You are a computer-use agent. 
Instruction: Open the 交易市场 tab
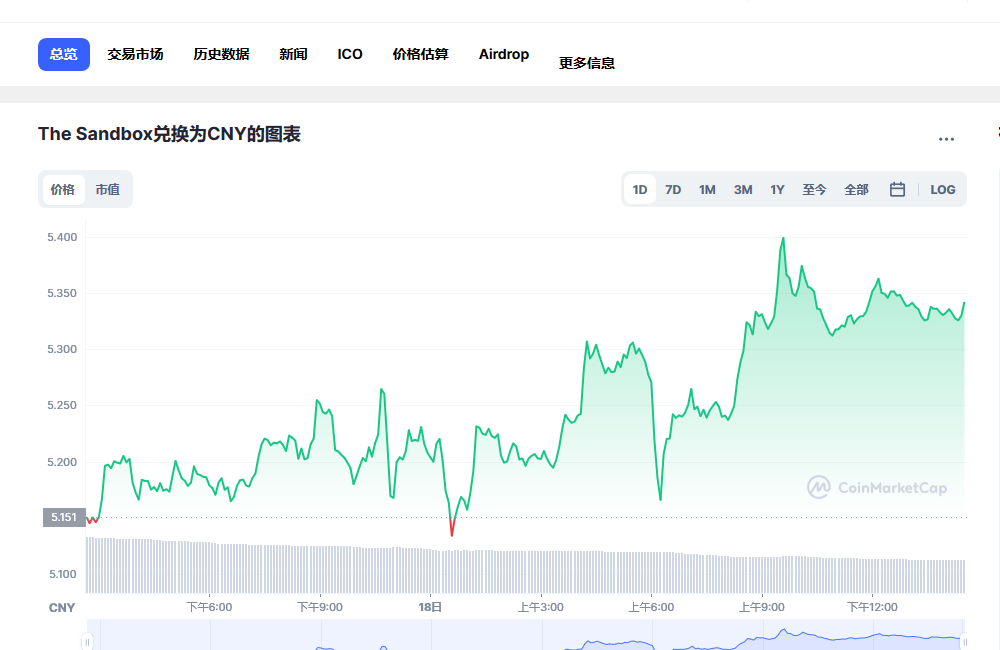point(135,54)
